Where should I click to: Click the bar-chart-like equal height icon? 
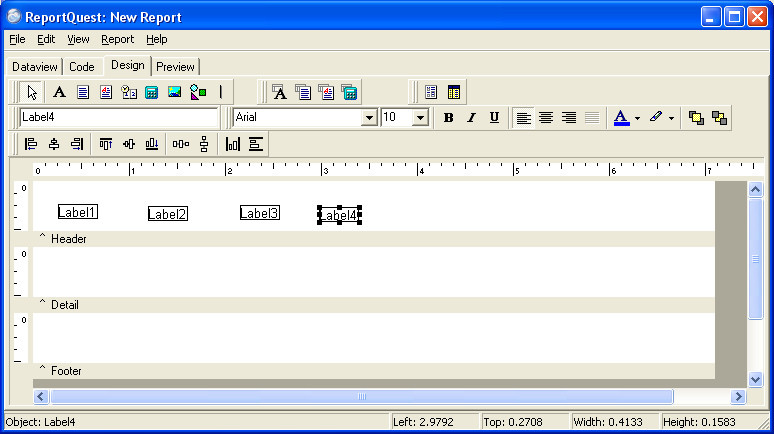[232, 144]
